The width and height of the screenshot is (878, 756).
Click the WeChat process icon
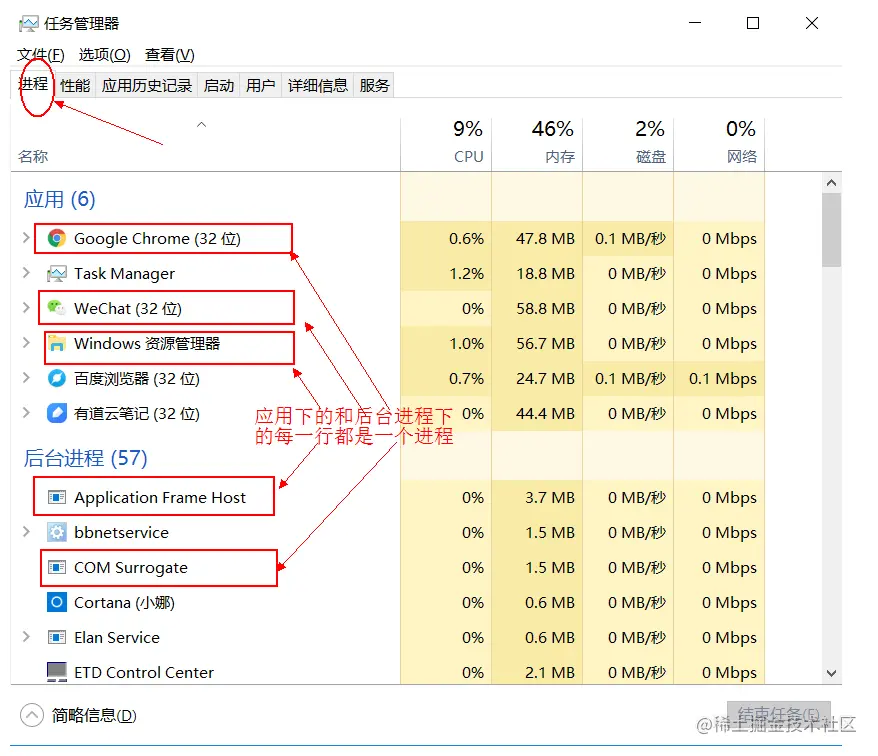tap(58, 308)
